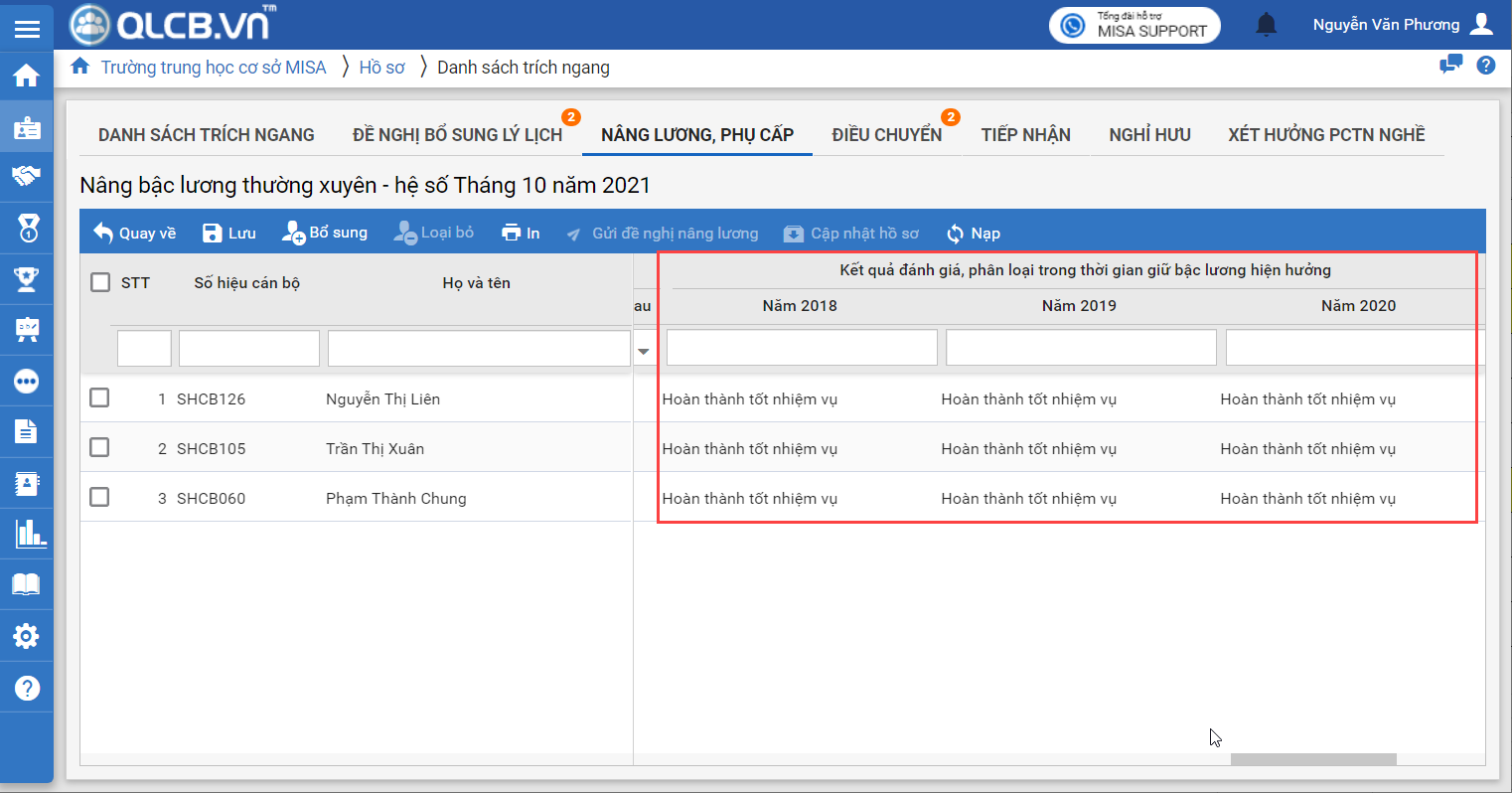Focus the Họ và tên filter field
Image resolution: width=1512 pixels, height=793 pixels.
479,348
